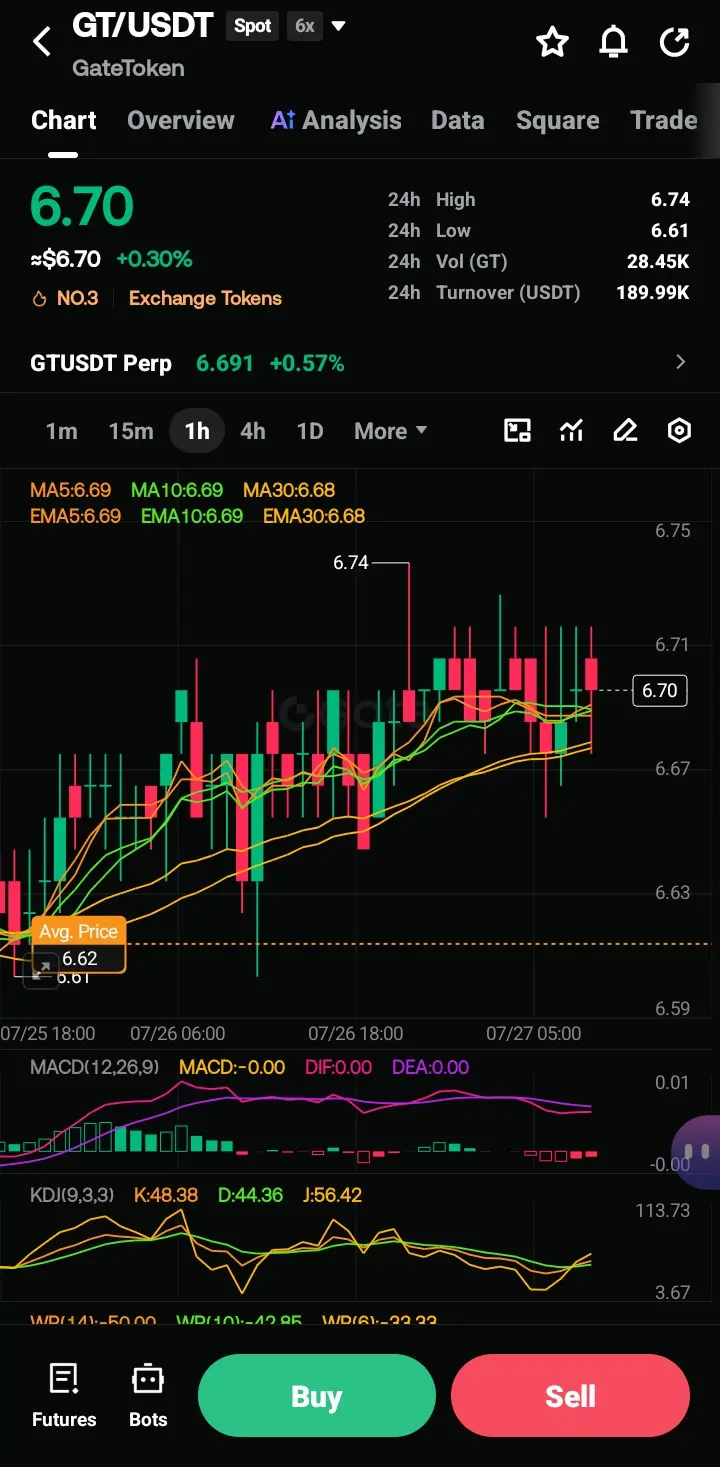Screen dimensions: 720x1467
Task: Select the 15m timeframe
Action: click(131, 431)
